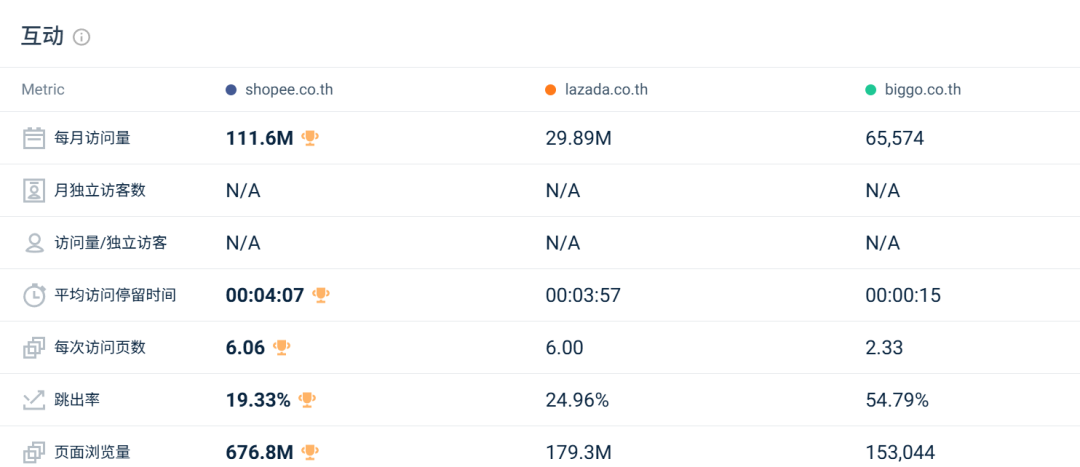
Task: Click the 页面浏览量 row label
Action: (92, 453)
